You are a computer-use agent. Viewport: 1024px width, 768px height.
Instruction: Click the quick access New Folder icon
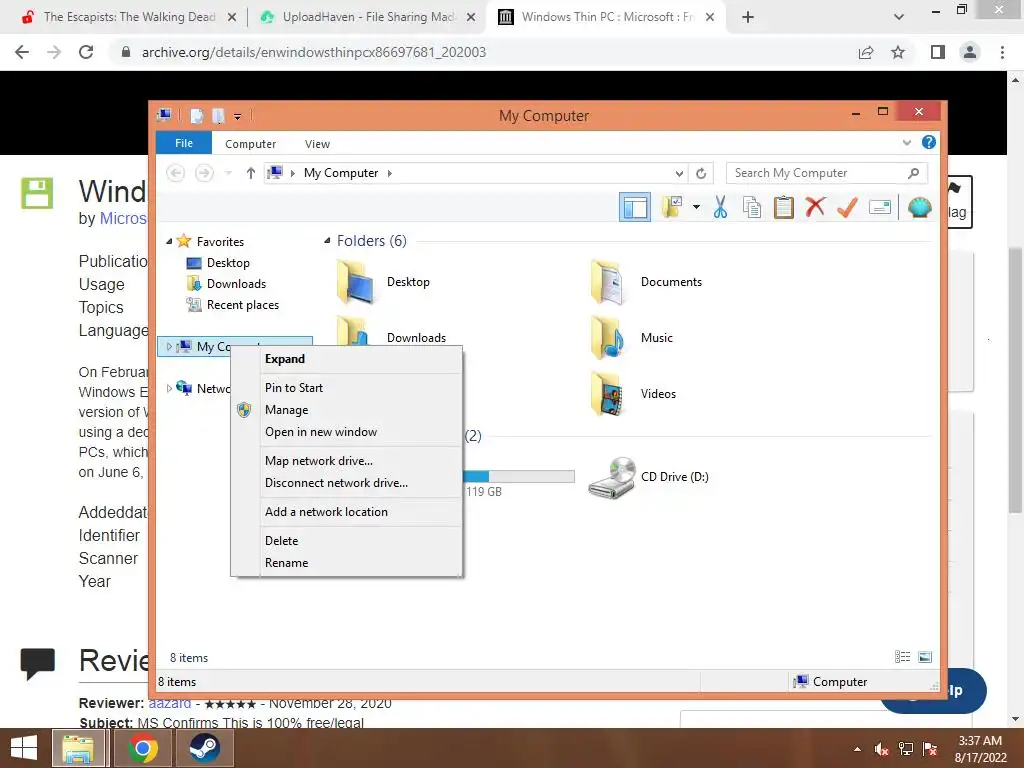(x=218, y=116)
